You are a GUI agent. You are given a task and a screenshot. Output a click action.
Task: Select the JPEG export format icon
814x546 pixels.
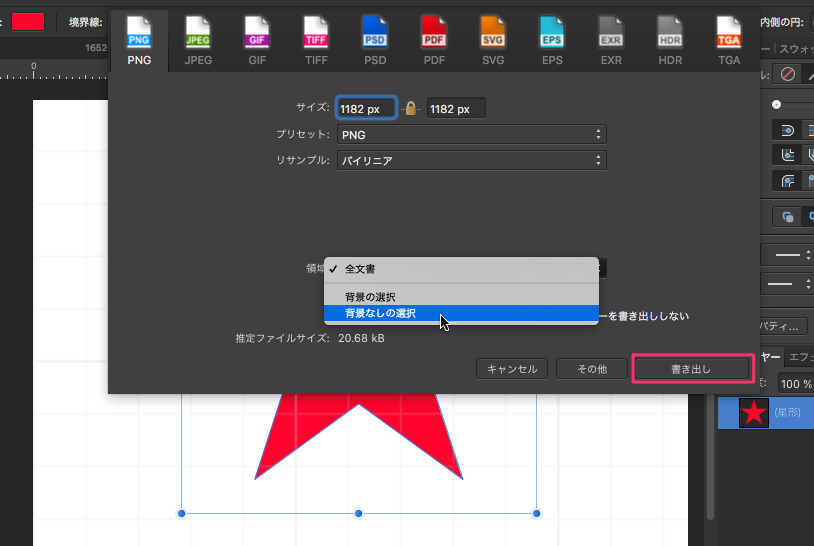coord(198,41)
